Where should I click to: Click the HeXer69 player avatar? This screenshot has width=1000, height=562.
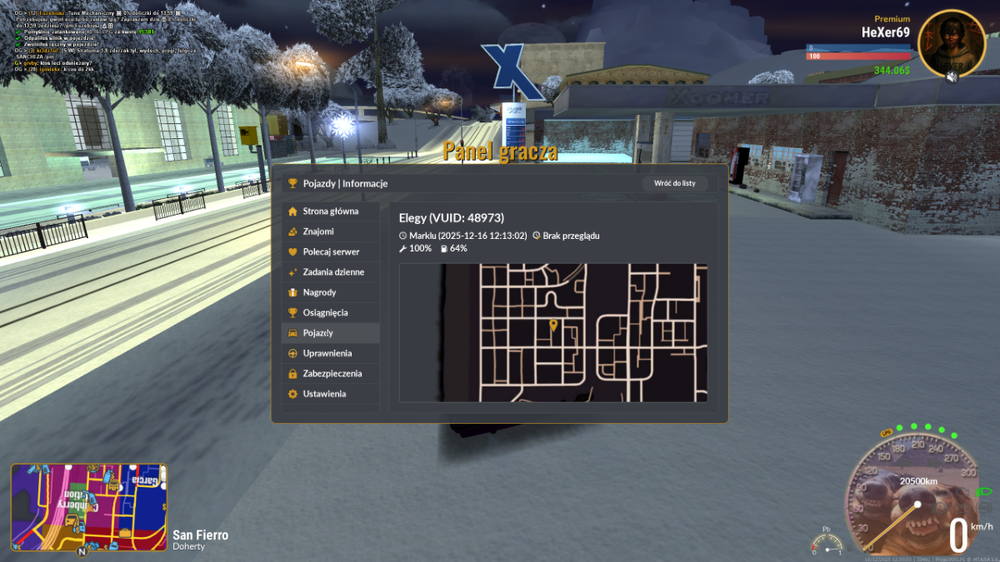click(x=952, y=42)
